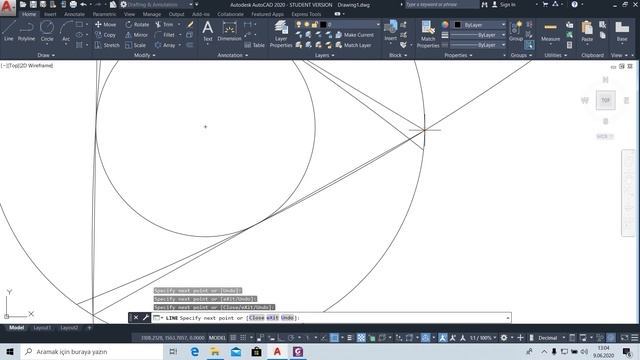Expand the Annotation panel

coord(232,55)
